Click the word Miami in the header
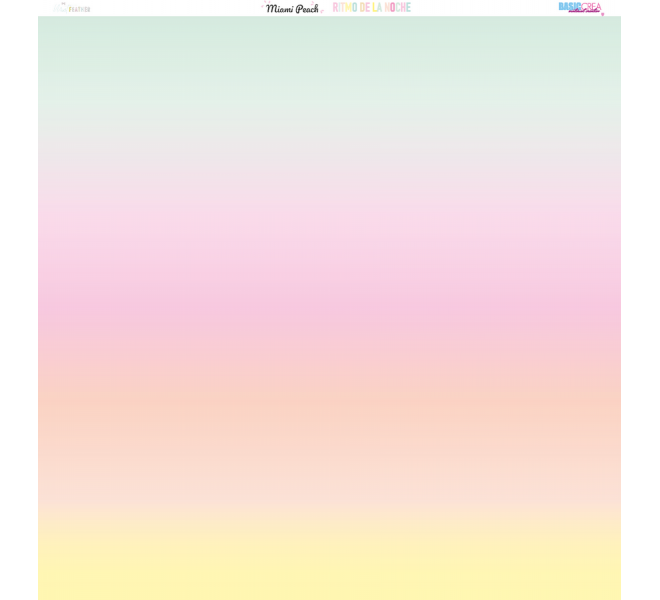The height and width of the screenshot is (600, 660). [x=279, y=8]
